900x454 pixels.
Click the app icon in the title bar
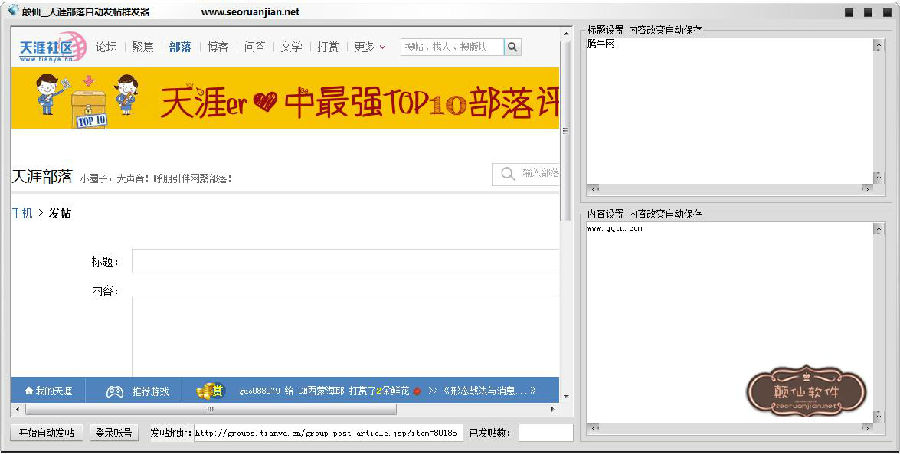pos(11,12)
